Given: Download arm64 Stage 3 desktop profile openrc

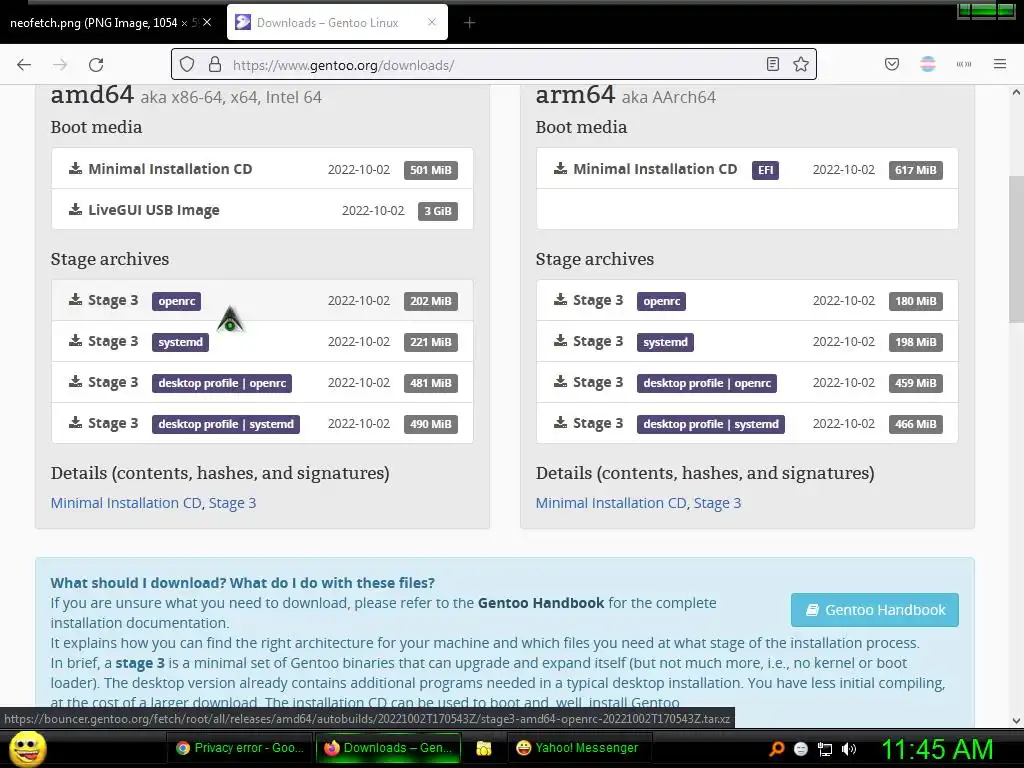Looking at the screenshot, I should click(x=747, y=383).
